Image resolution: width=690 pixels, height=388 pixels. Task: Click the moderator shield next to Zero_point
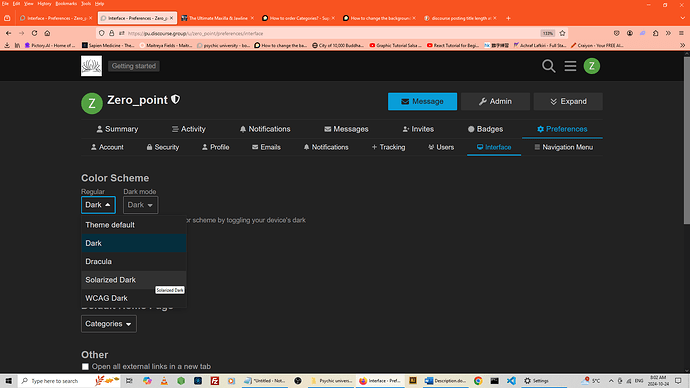pos(175,99)
